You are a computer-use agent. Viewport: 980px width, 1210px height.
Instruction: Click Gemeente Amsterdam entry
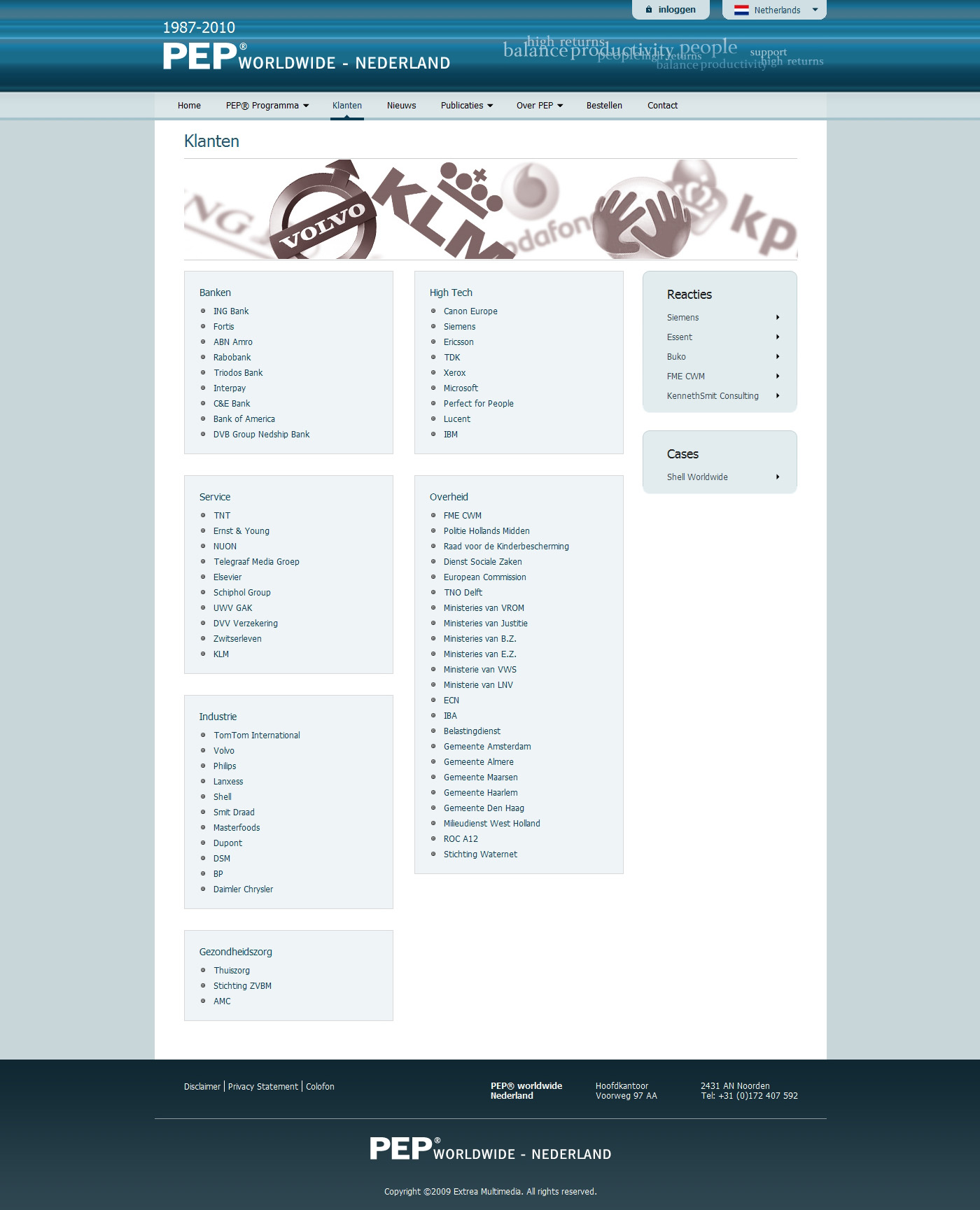[487, 747]
